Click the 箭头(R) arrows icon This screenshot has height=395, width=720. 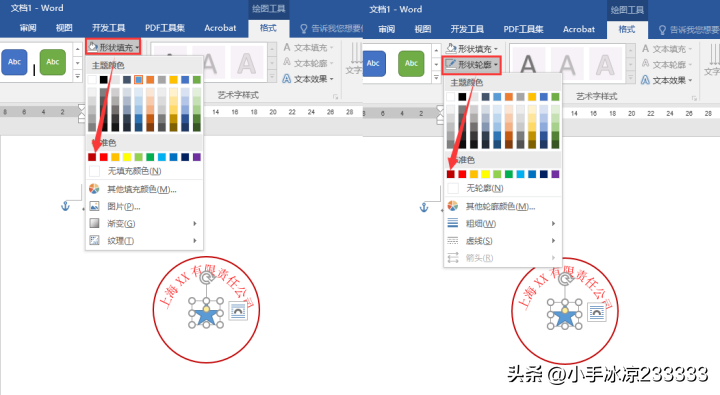point(453,258)
